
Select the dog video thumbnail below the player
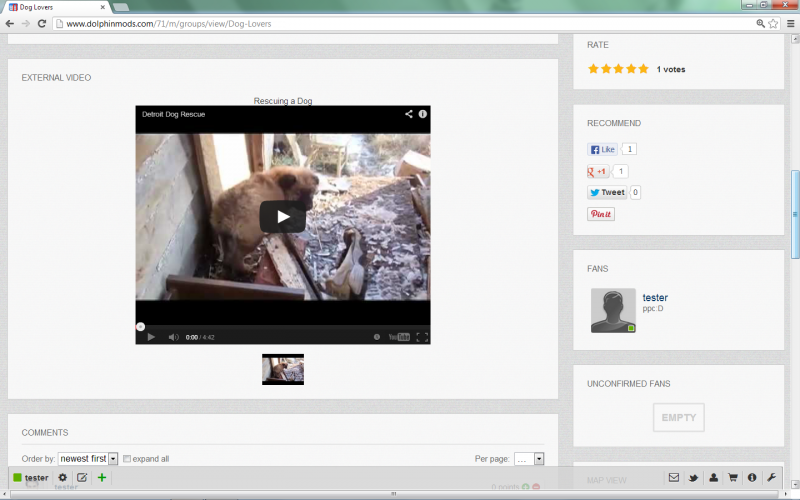[x=283, y=369]
